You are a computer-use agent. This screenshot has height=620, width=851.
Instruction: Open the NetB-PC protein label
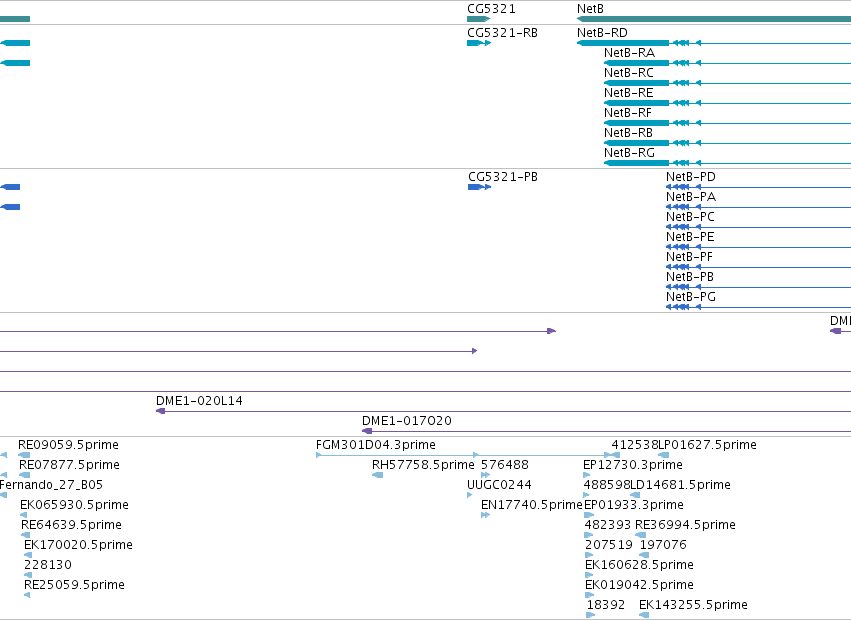coord(690,217)
